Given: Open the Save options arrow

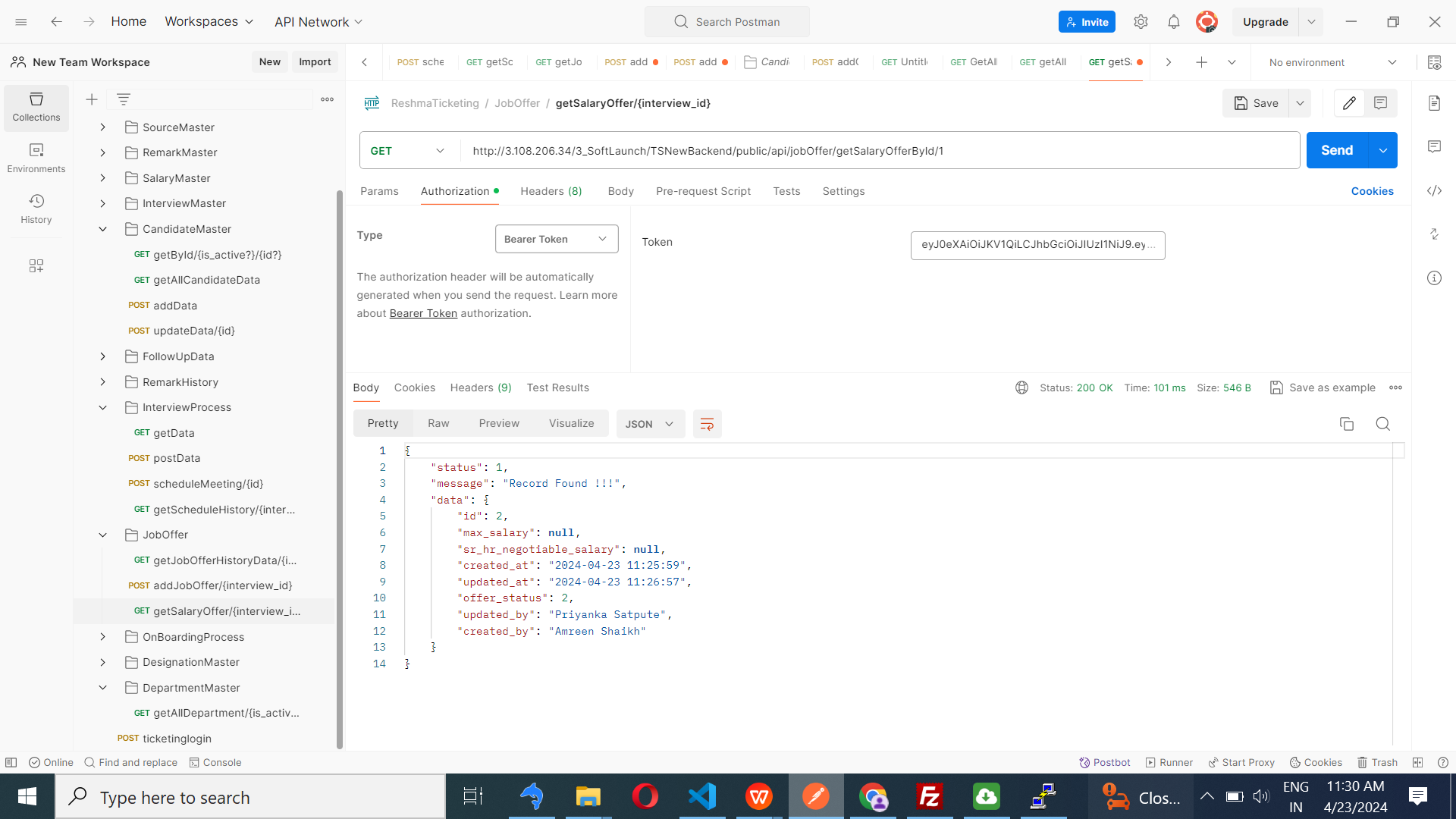Looking at the screenshot, I should [1300, 103].
